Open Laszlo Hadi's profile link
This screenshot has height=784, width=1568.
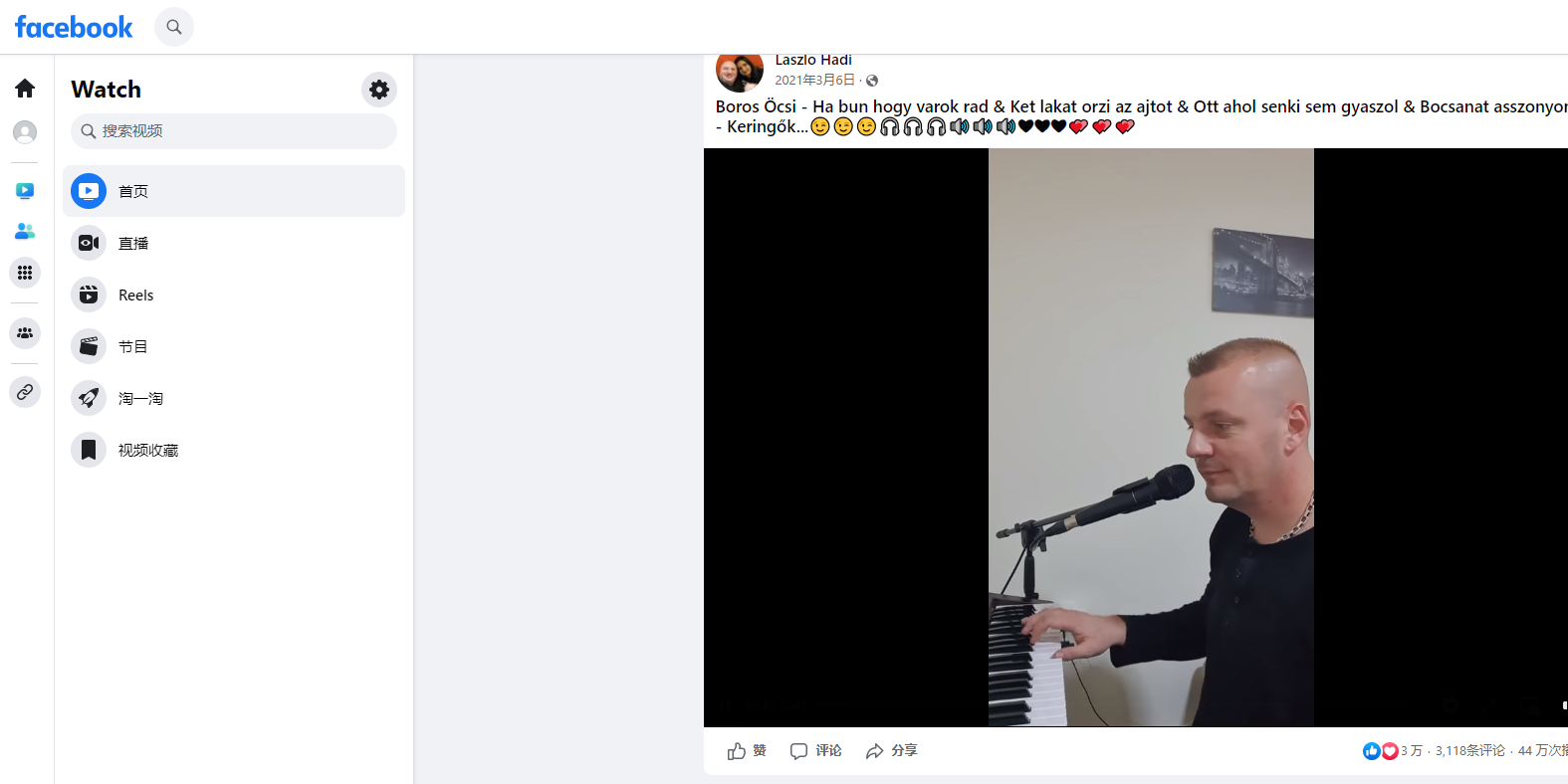pos(813,60)
